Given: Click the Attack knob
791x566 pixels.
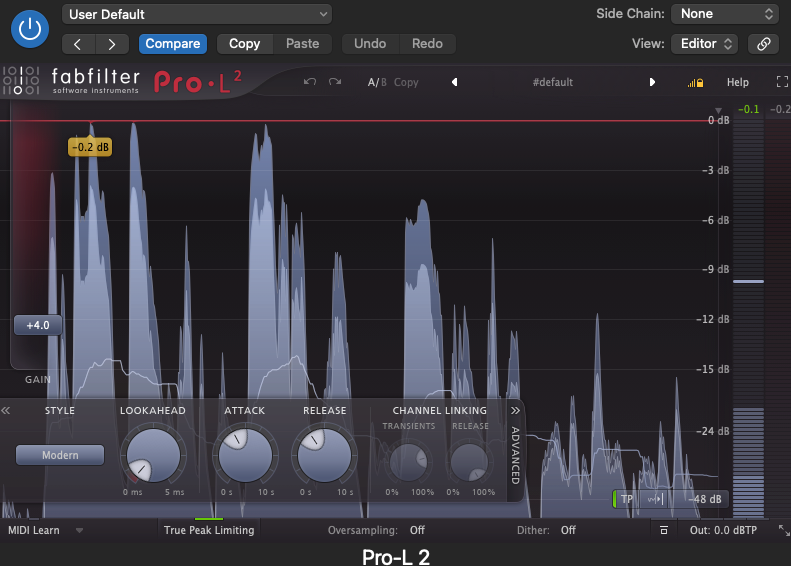Looking at the screenshot, I should point(245,456).
